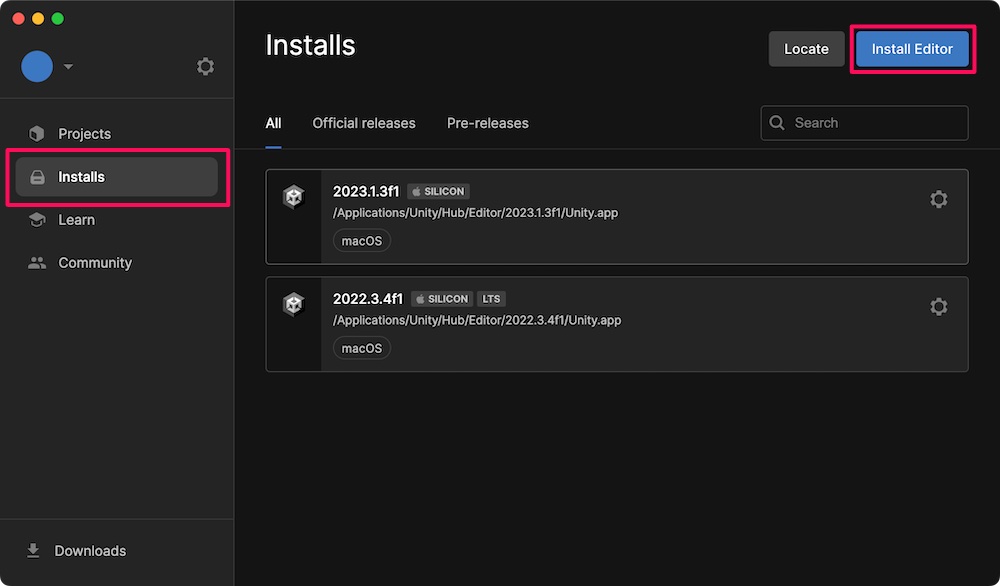
Task: Click Unity cube icon of 2023.1.3f1
Action: tap(293, 197)
